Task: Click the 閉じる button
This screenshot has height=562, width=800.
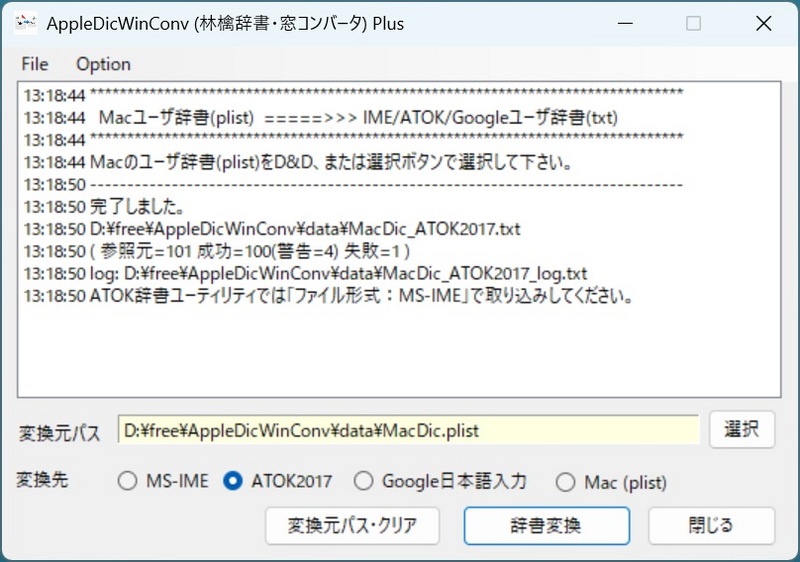Action: [711, 525]
